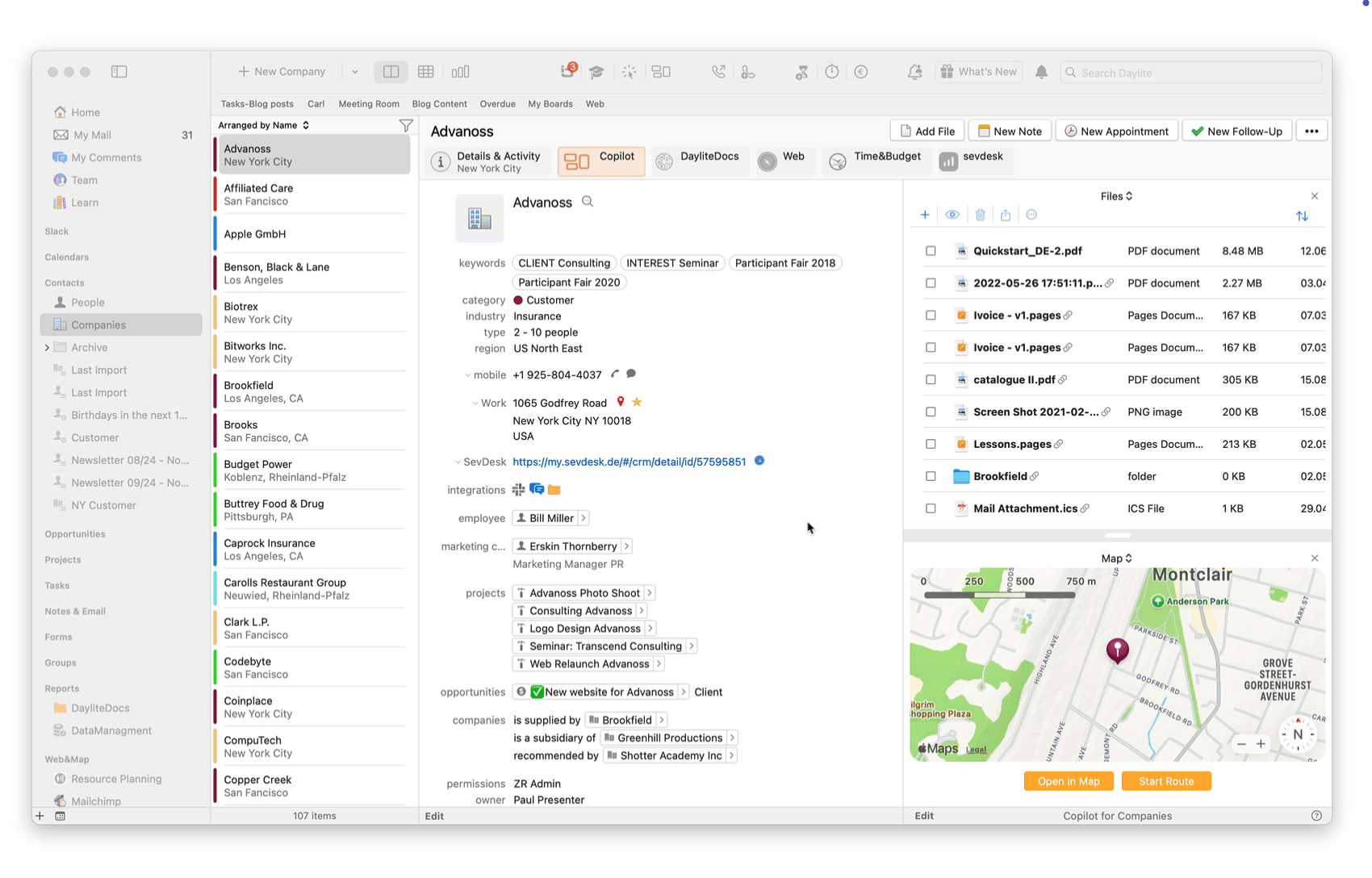Viewport: 1372px width, 878px height.
Task: Switch to the chart view icon
Action: [x=461, y=72]
